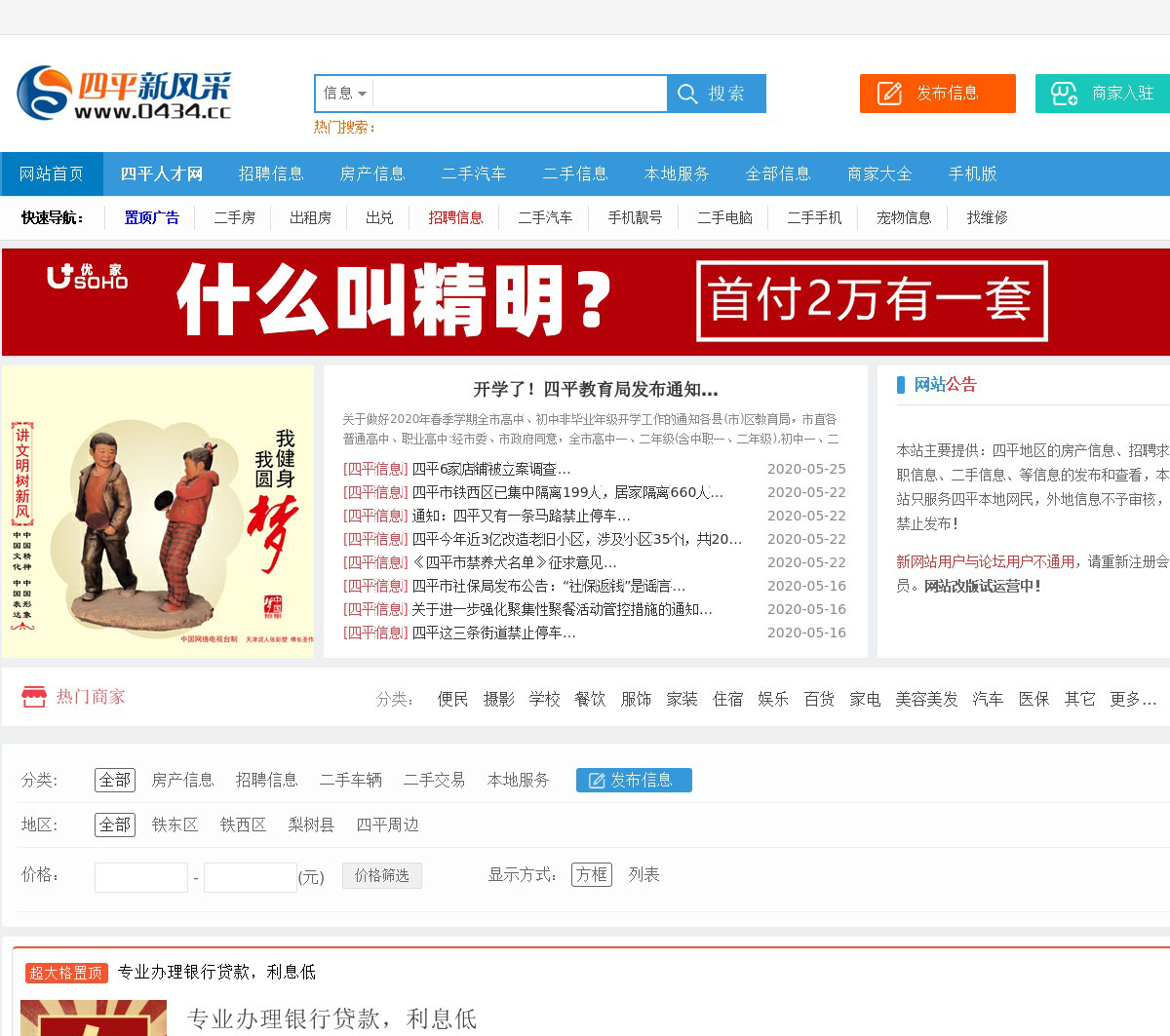Open the 四平6家店铺被立案调查 news link
This screenshot has height=1036, width=1170.
click(490, 469)
